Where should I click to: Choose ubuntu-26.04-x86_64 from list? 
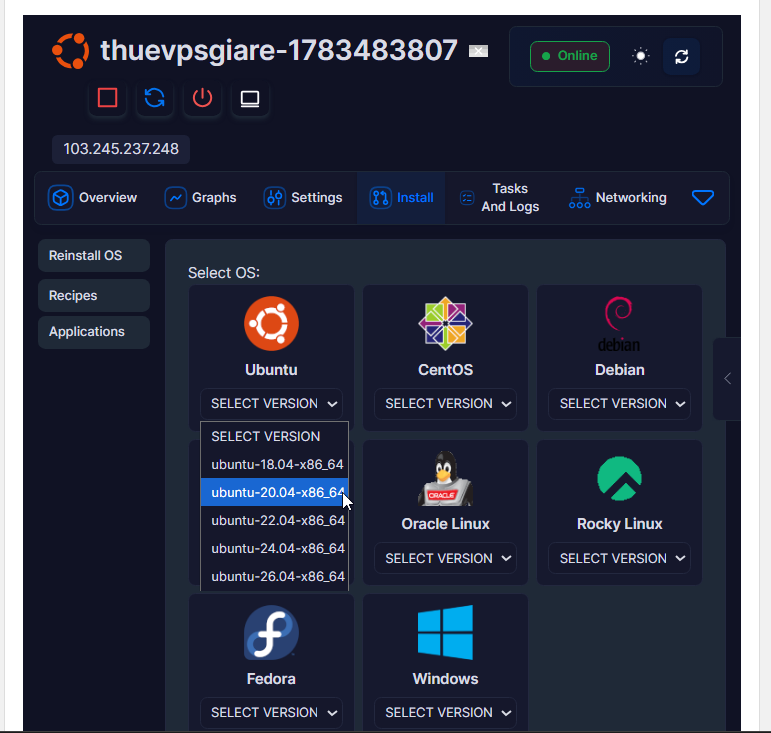point(274,577)
